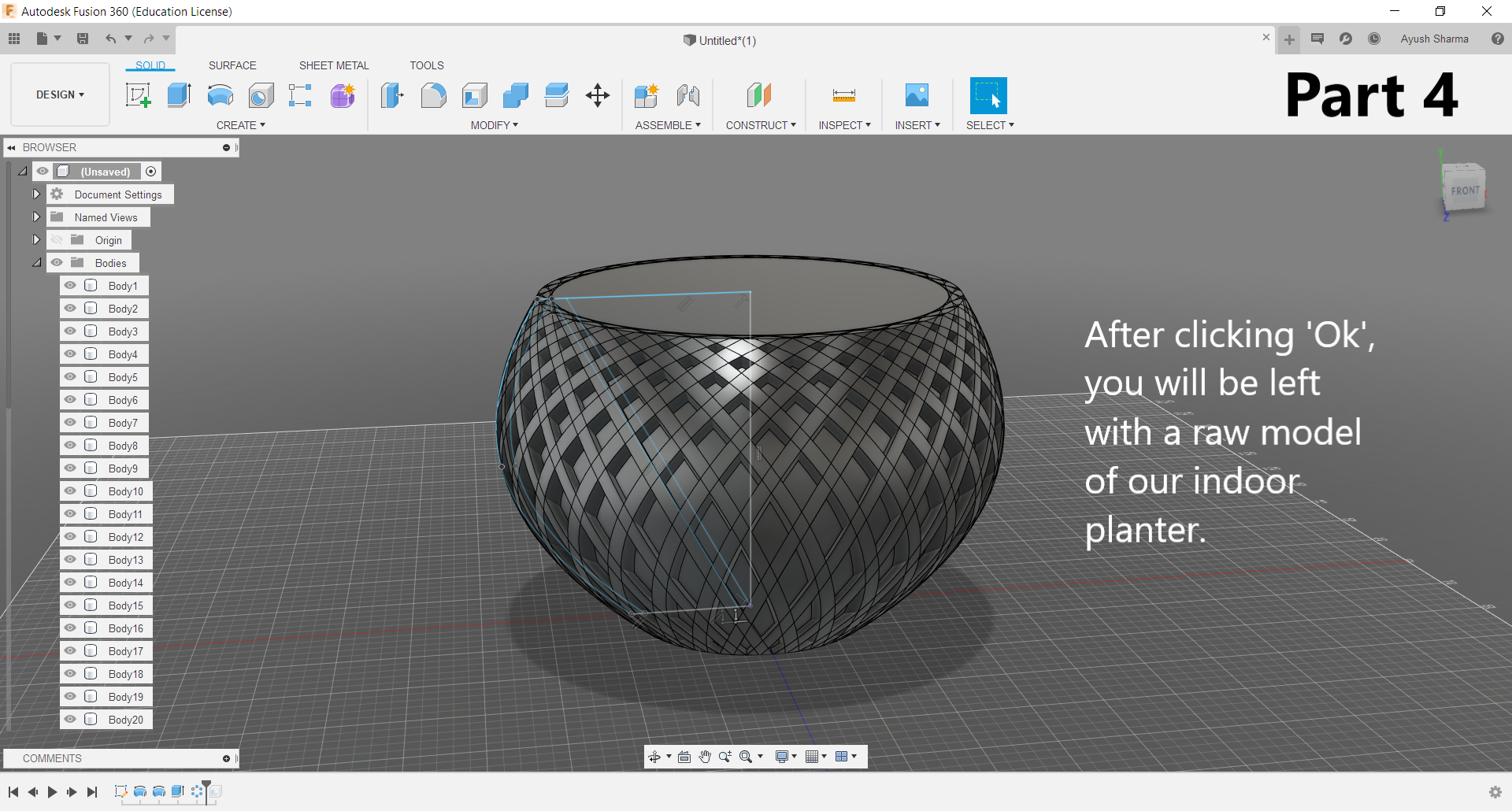Undo the last action

click(x=111, y=39)
